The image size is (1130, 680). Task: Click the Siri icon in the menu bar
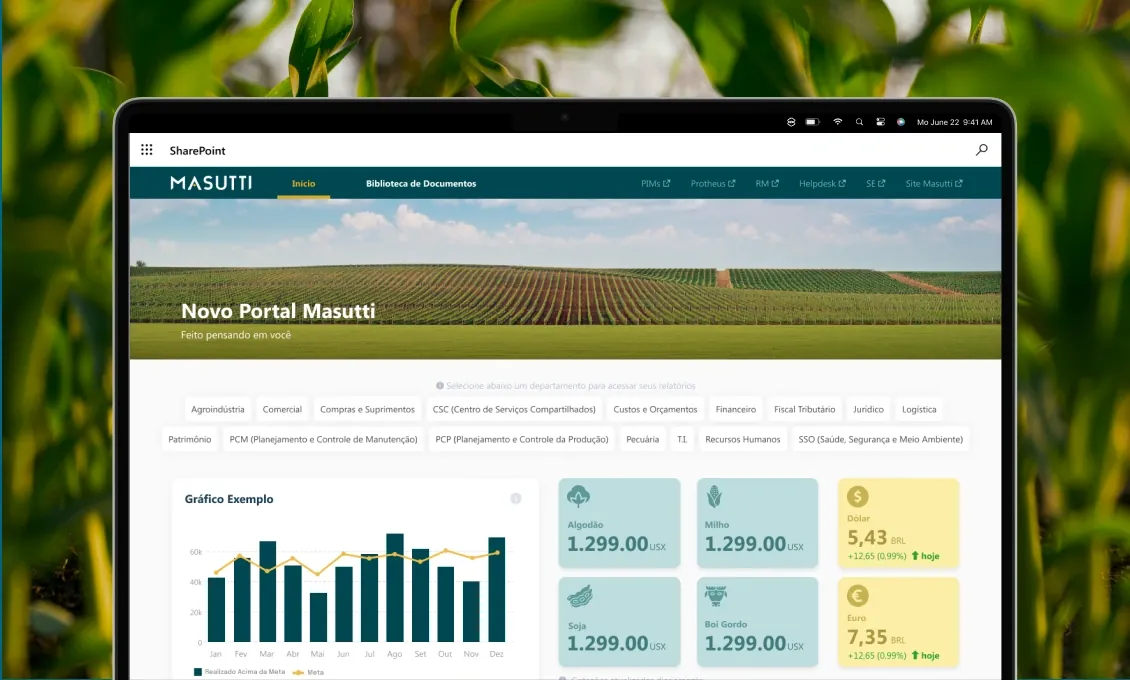click(901, 122)
